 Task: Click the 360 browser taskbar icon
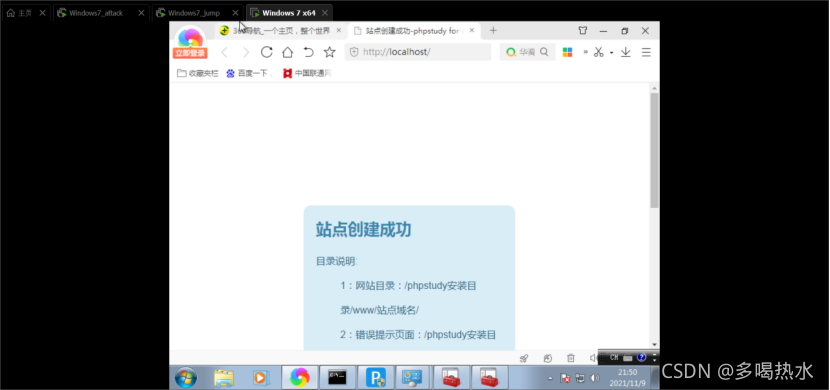[x=300, y=377]
